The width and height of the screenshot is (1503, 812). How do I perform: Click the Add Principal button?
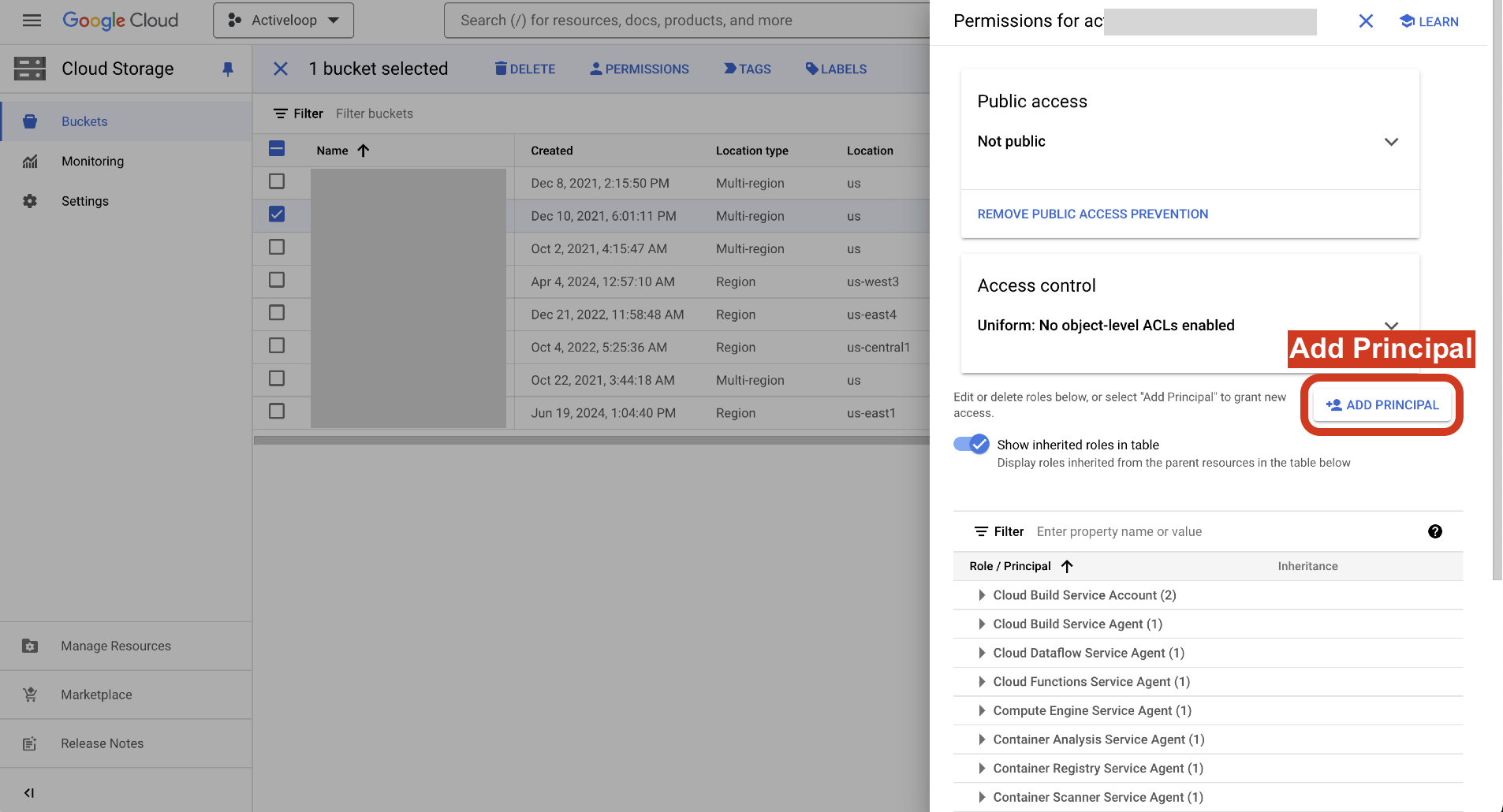[x=1382, y=404]
